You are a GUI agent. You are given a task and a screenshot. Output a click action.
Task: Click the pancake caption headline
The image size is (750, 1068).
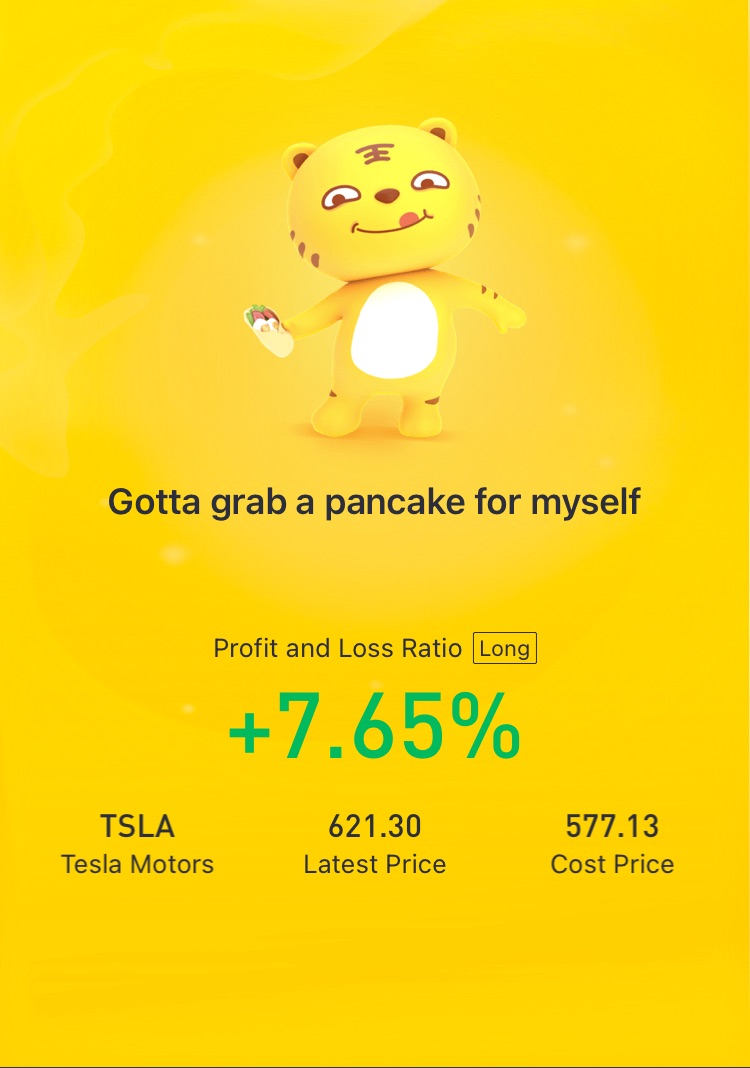click(375, 503)
